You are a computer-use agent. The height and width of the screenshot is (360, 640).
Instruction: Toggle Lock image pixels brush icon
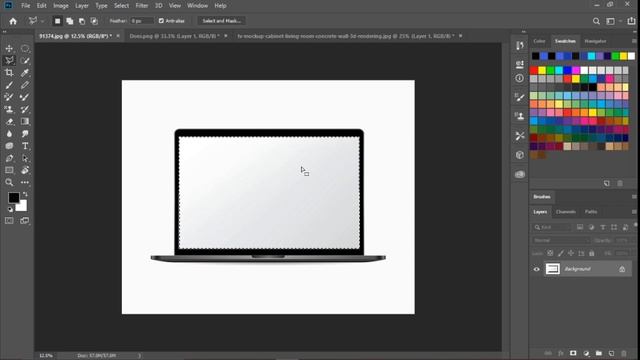click(x=561, y=253)
